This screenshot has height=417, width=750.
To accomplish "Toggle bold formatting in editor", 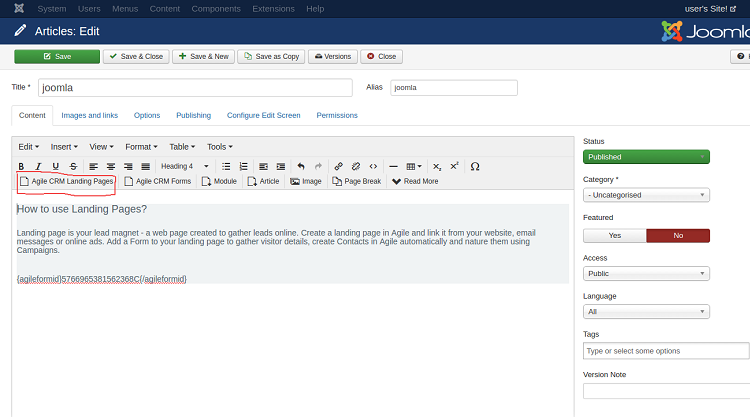I will tap(21, 166).
